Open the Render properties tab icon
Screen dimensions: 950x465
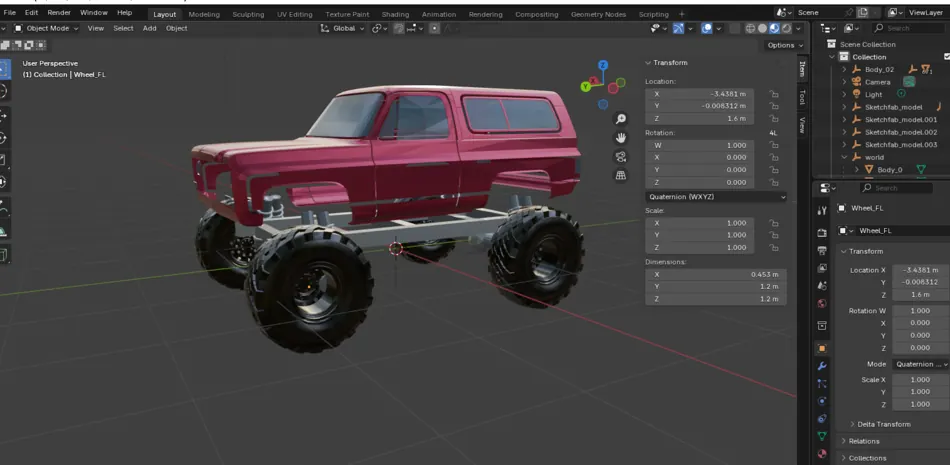[822, 233]
